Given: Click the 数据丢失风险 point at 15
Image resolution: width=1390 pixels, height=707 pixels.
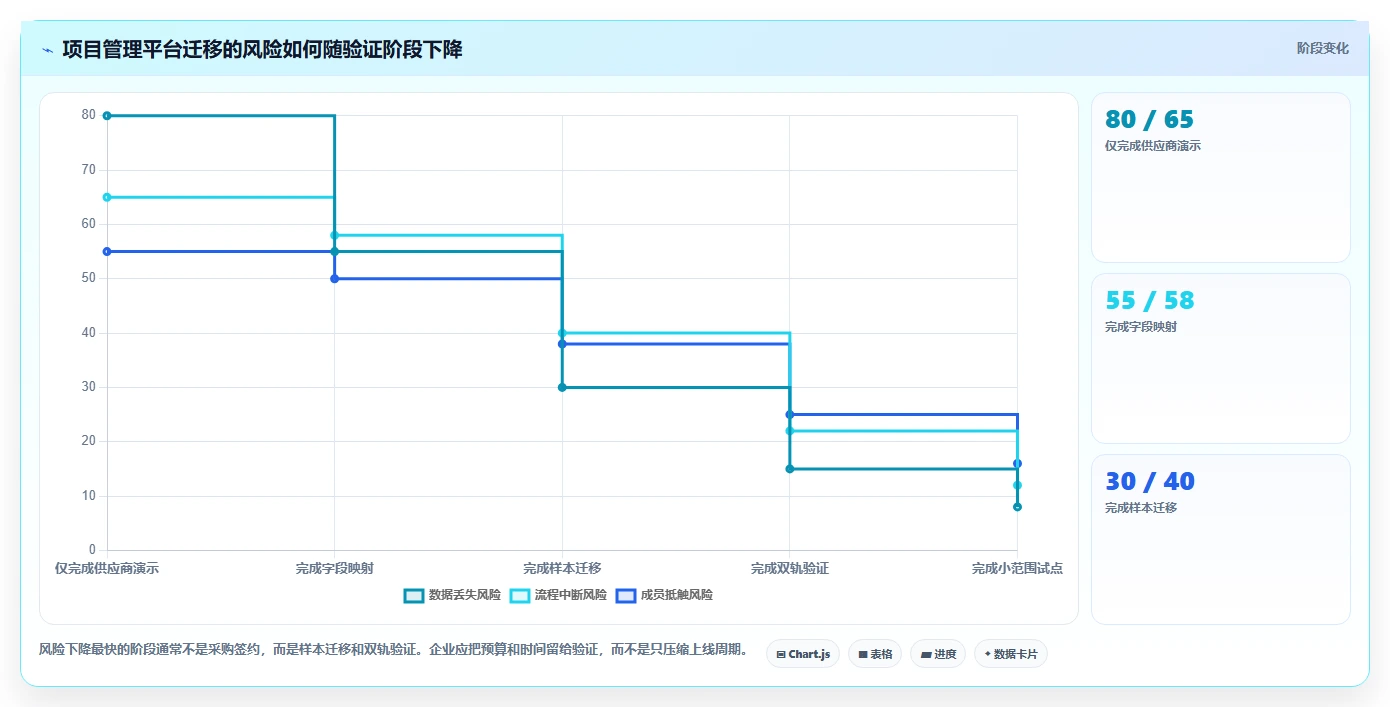Looking at the screenshot, I should 789,469.
